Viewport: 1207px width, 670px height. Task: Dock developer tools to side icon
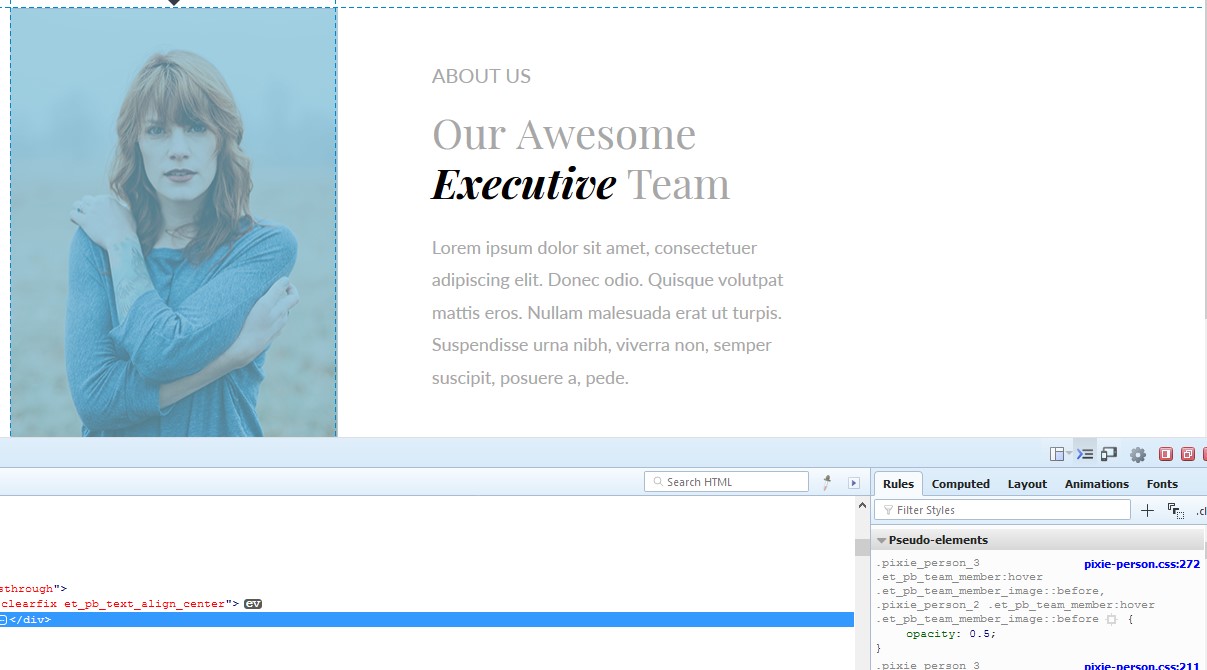1166,454
